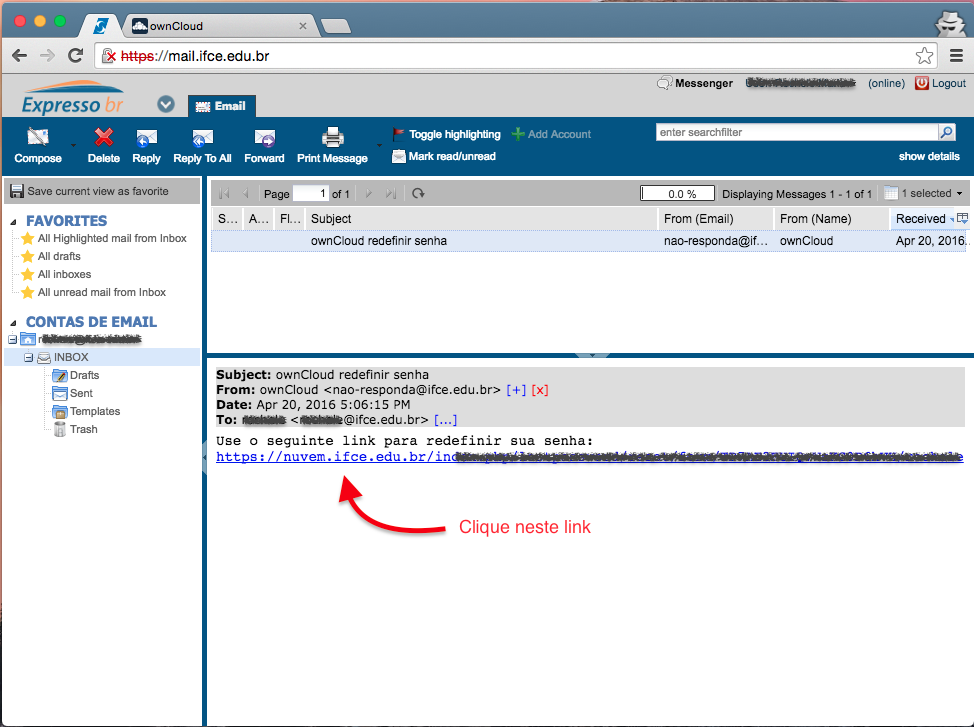Go to previous page of messages
This screenshot has width=974, height=727.
[x=245, y=194]
